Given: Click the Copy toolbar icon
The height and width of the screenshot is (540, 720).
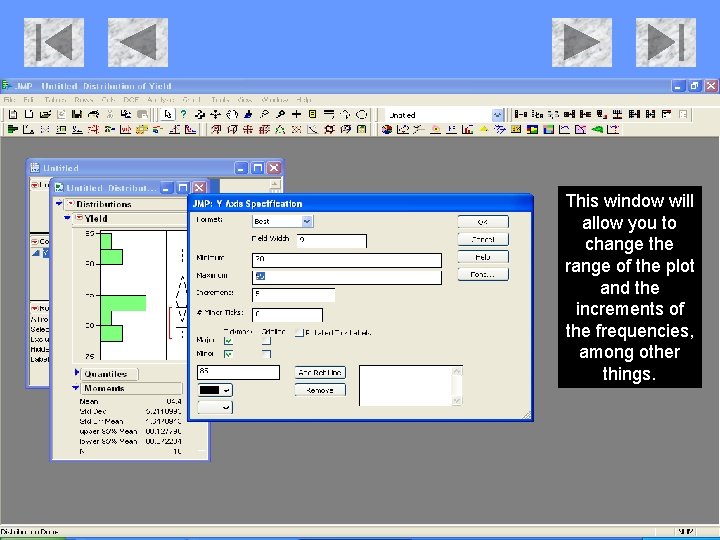Looking at the screenshot, I should [125, 114].
